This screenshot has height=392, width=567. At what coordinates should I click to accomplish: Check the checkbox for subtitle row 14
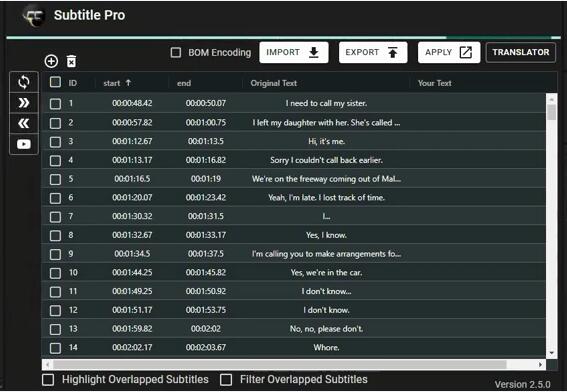pos(55,348)
